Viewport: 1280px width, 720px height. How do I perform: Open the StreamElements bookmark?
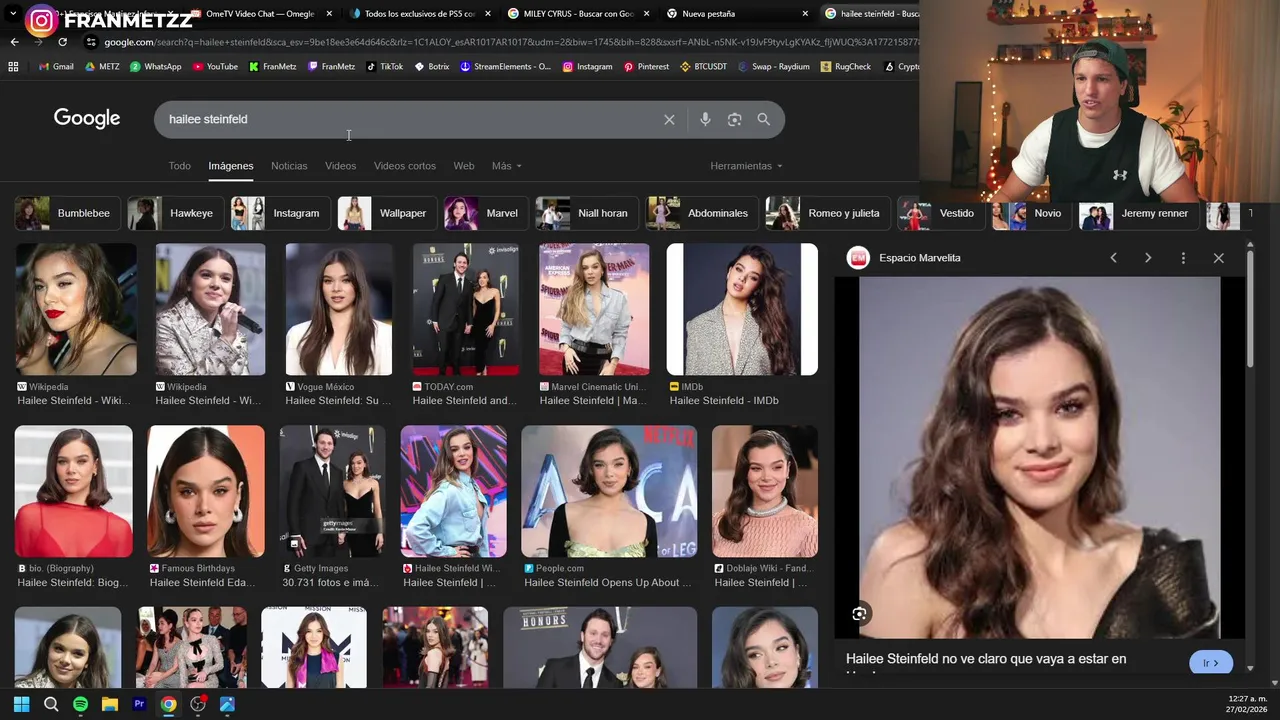coord(505,67)
